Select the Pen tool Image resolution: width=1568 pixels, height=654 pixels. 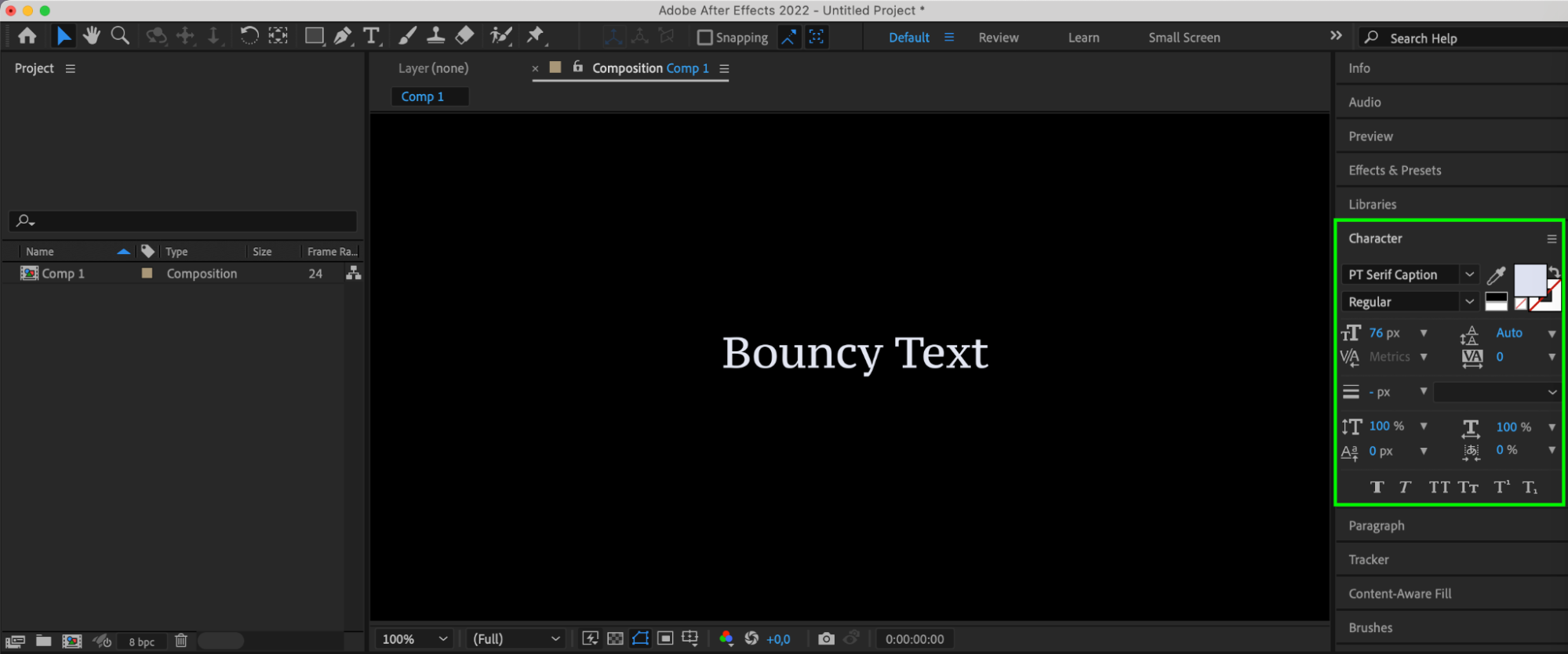(x=343, y=36)
